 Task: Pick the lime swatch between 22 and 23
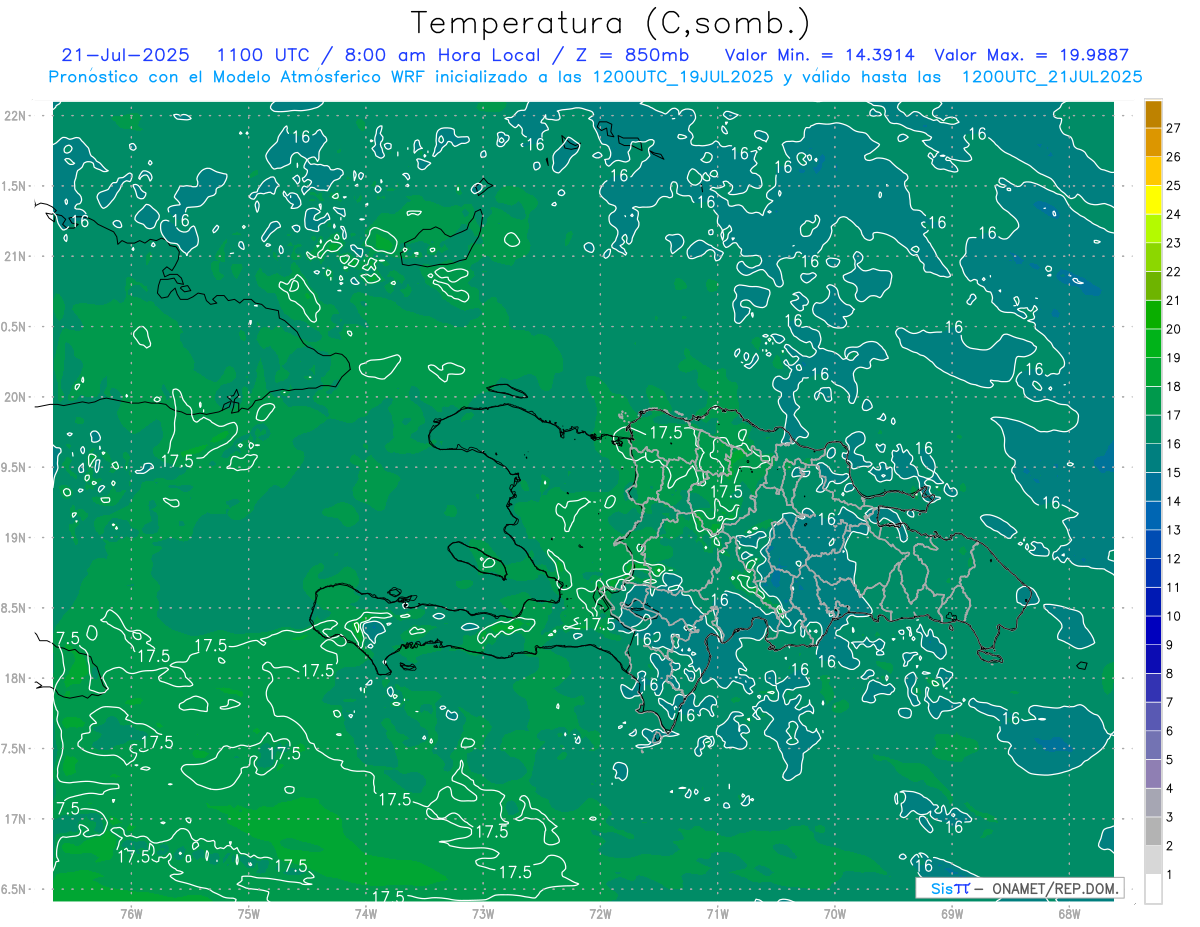point(1153,256)
